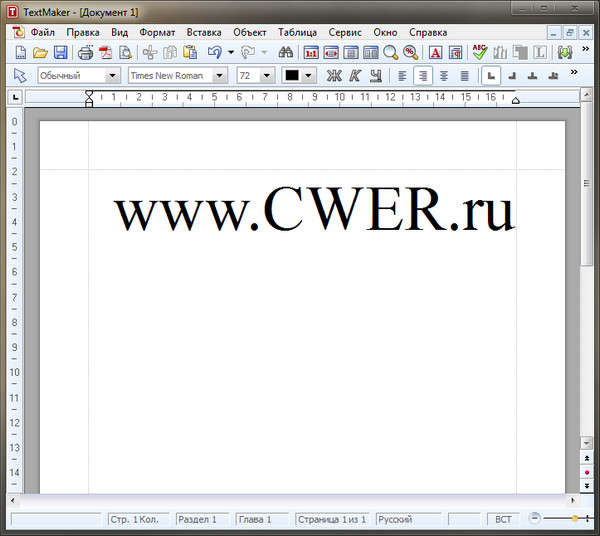The image size is (600, 536).
Task: Click the Русский language field in status bar
Action: (410, 520)
